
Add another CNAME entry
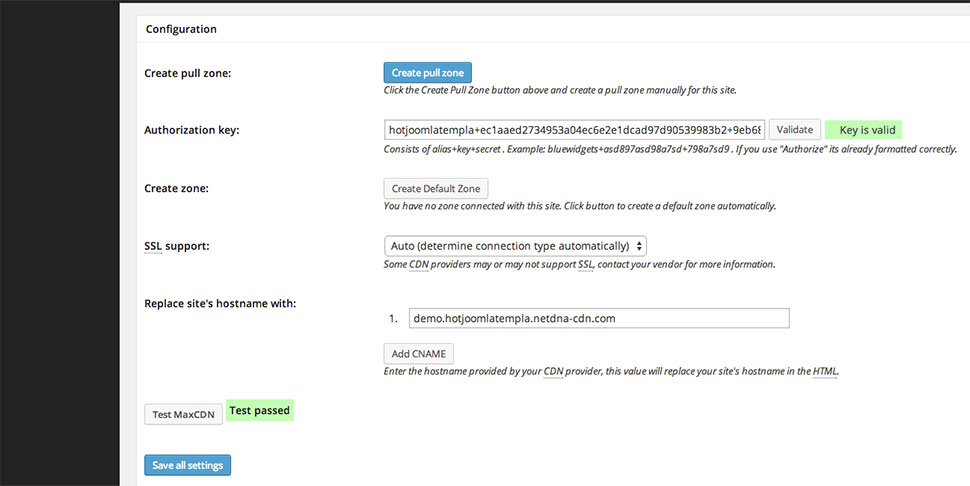[x=419, y=354]
